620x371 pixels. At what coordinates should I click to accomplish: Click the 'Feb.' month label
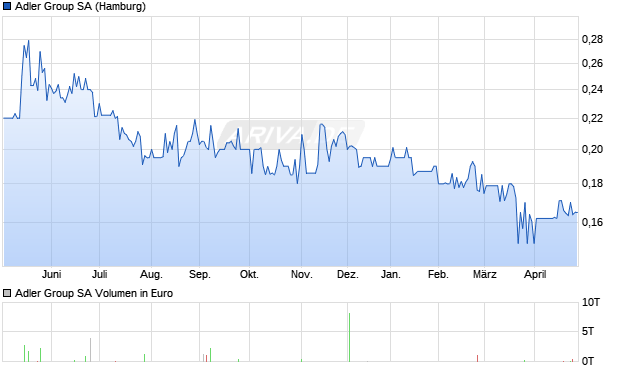pos(438,274)
